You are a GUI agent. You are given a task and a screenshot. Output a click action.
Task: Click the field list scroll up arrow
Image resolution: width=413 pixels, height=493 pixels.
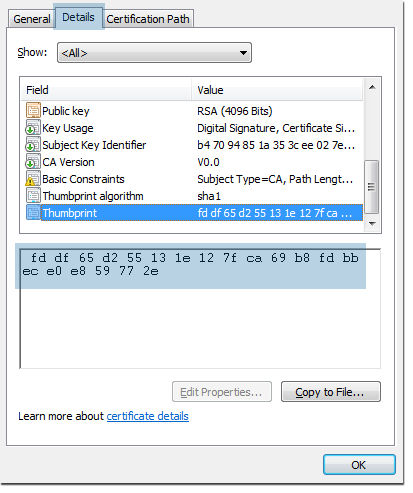372,87
